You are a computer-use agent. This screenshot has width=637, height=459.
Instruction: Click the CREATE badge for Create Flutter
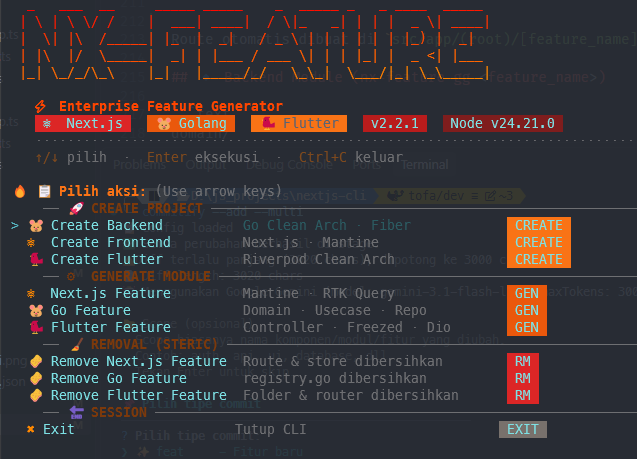pos(539,260)
